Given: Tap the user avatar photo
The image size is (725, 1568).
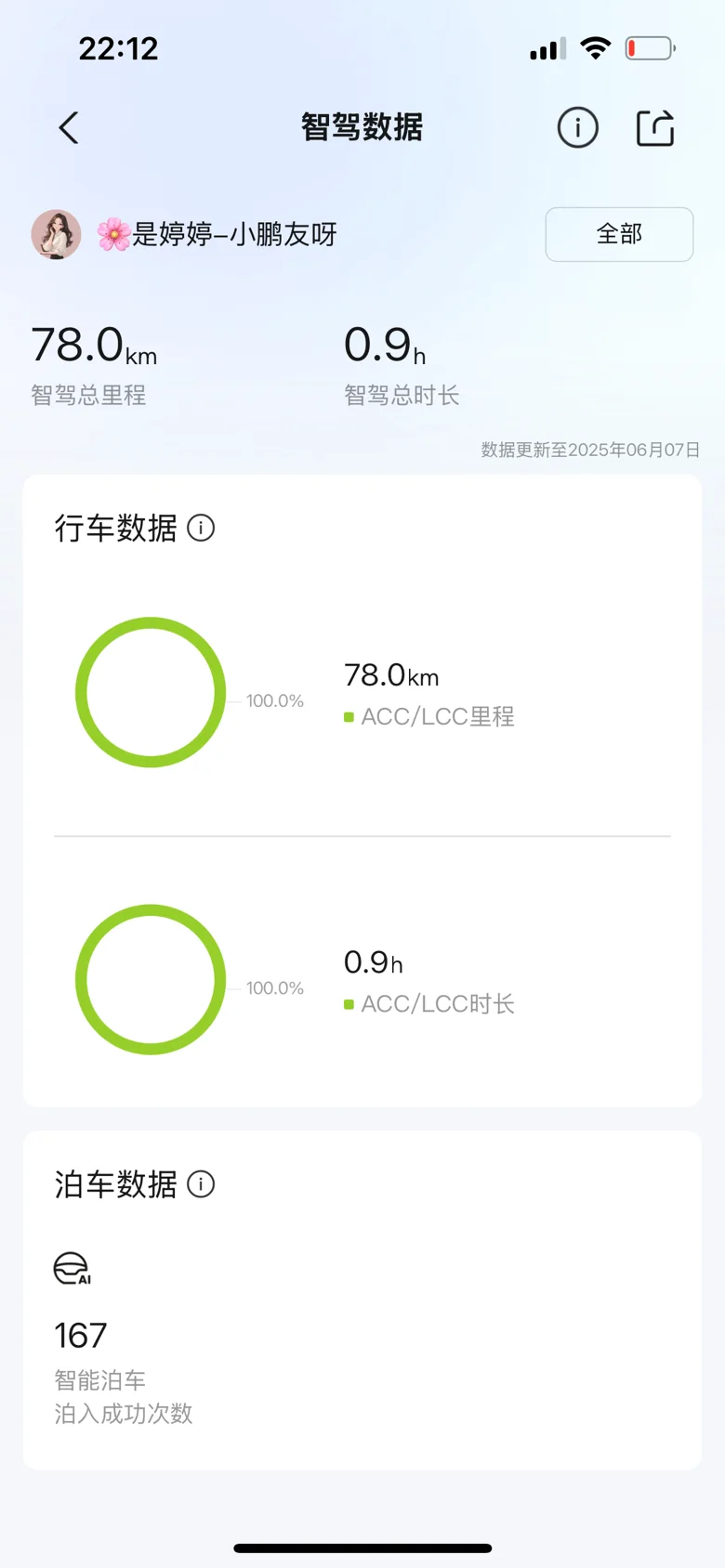Looking at the screenshot, I should 56,234.
